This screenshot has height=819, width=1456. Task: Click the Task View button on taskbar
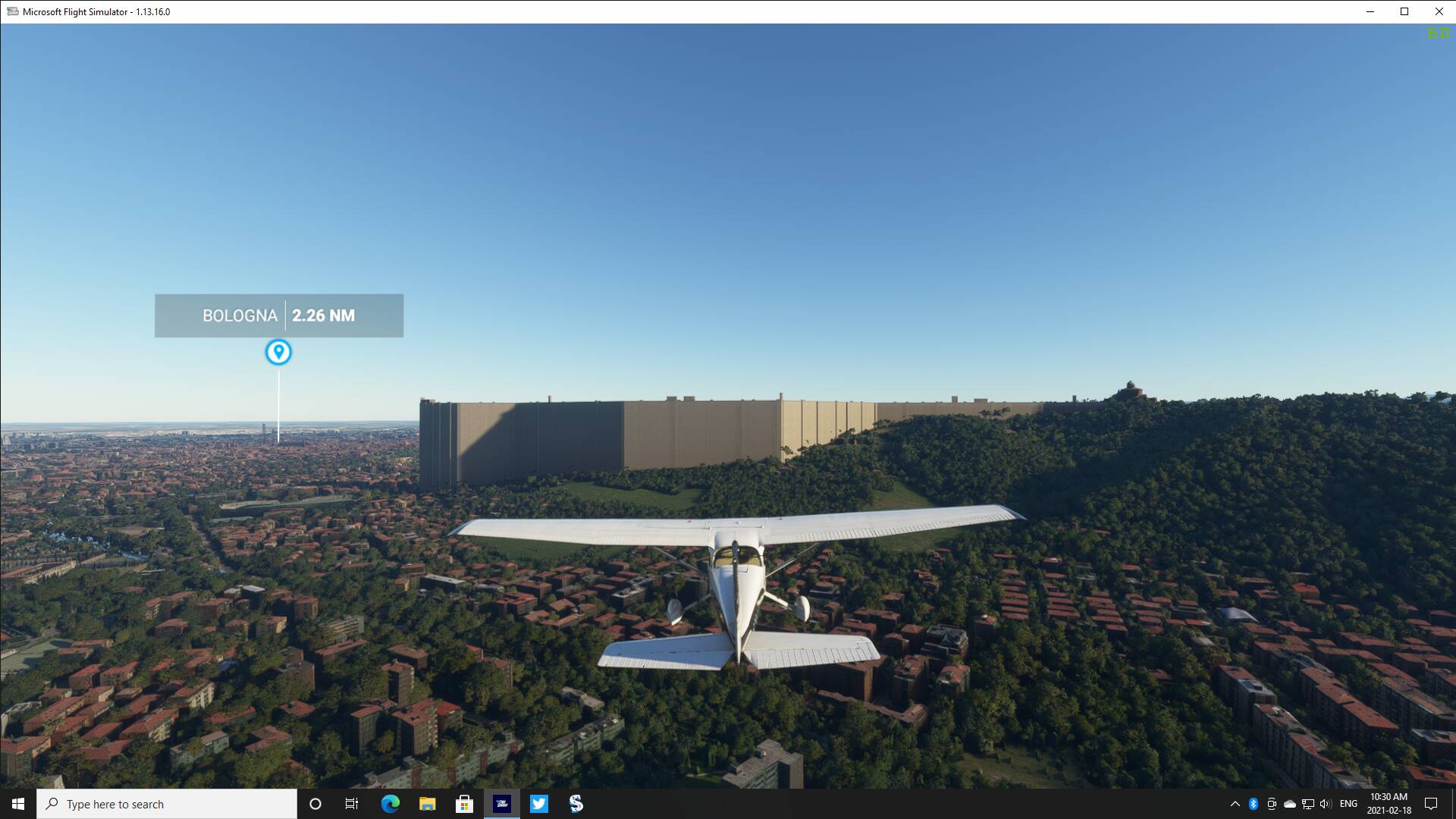(x=352, y=803)
